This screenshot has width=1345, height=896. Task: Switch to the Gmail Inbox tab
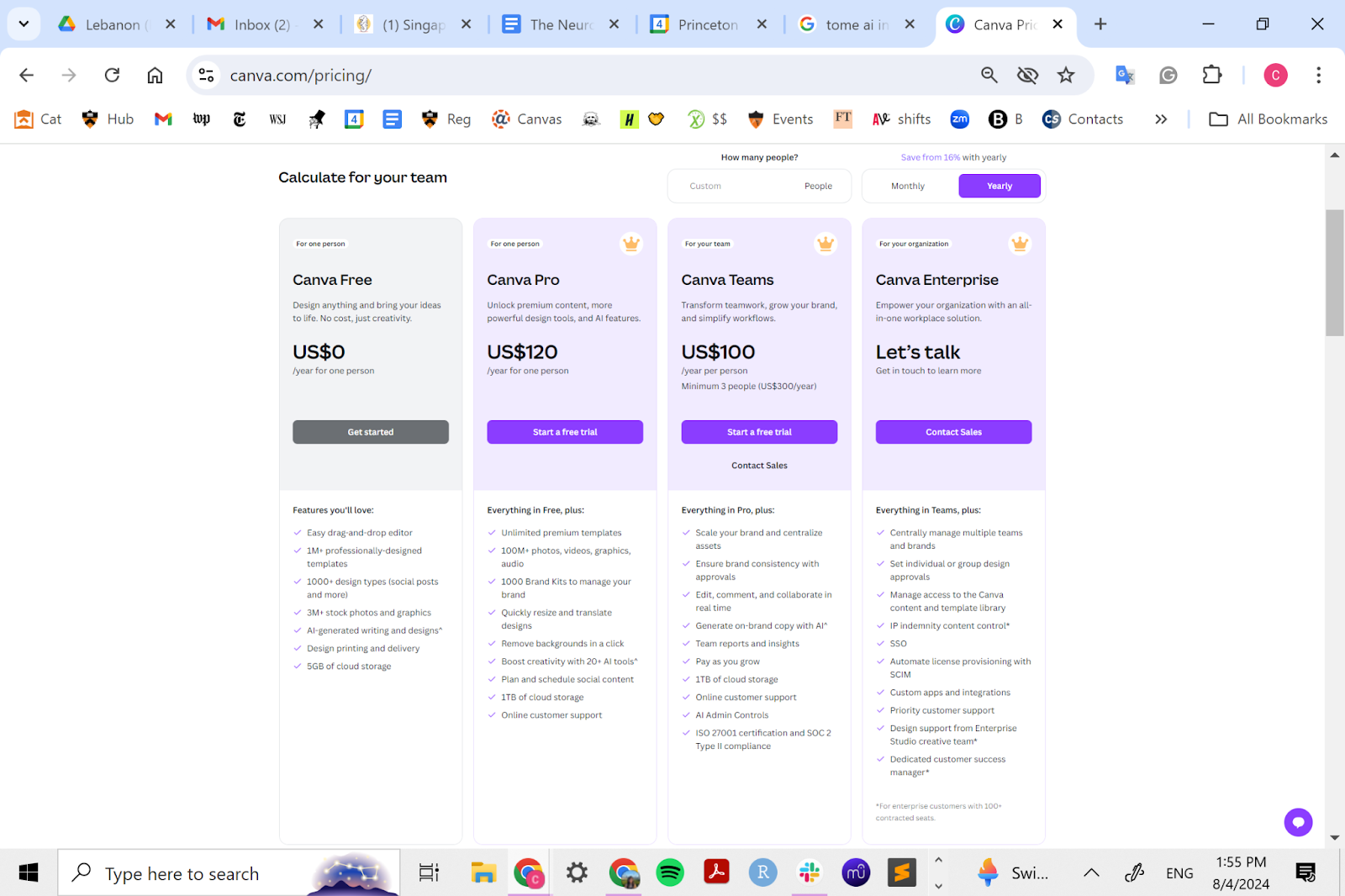point(252,24)
